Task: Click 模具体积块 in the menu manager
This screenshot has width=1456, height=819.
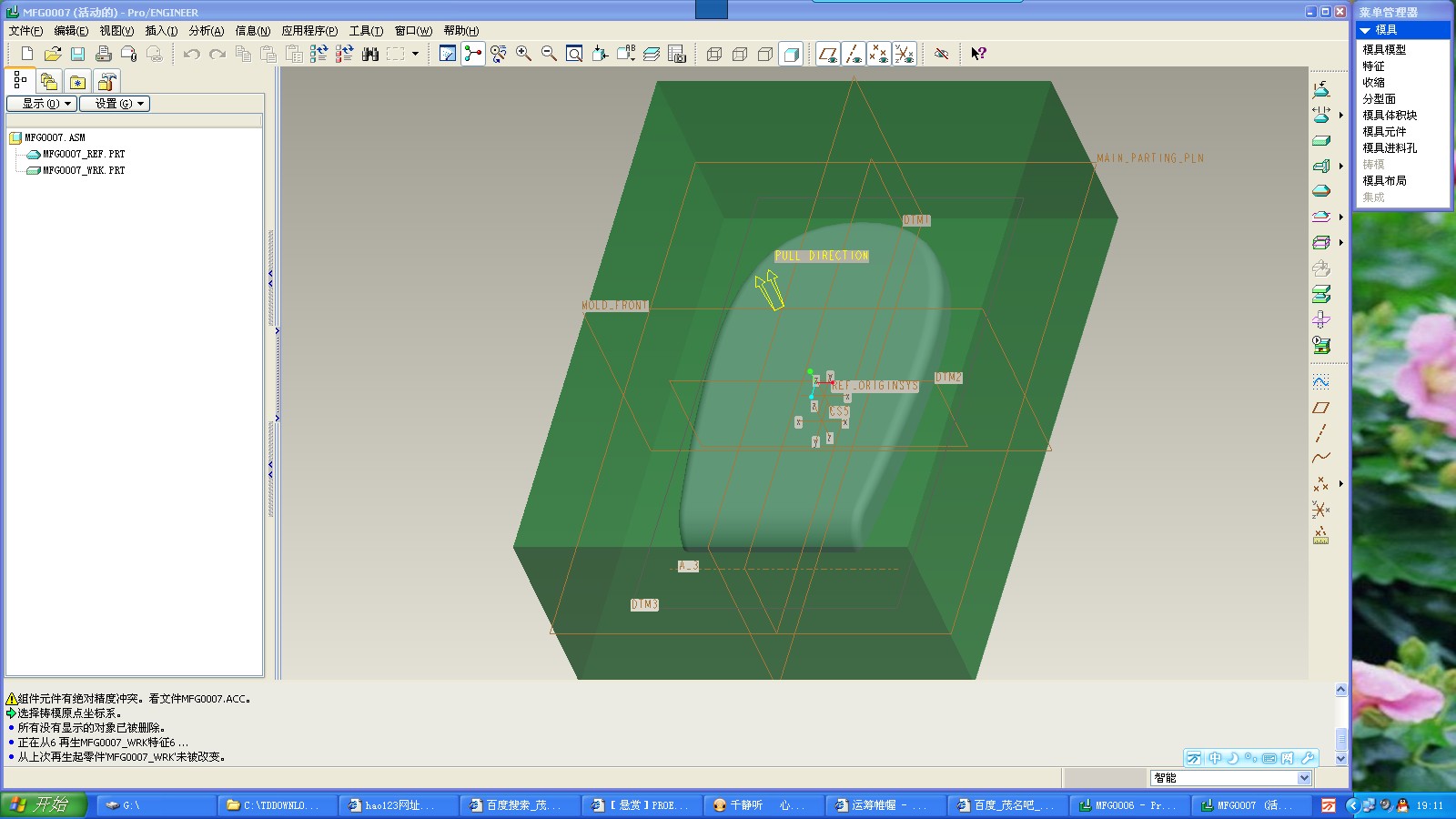Action: (1390, 115)
